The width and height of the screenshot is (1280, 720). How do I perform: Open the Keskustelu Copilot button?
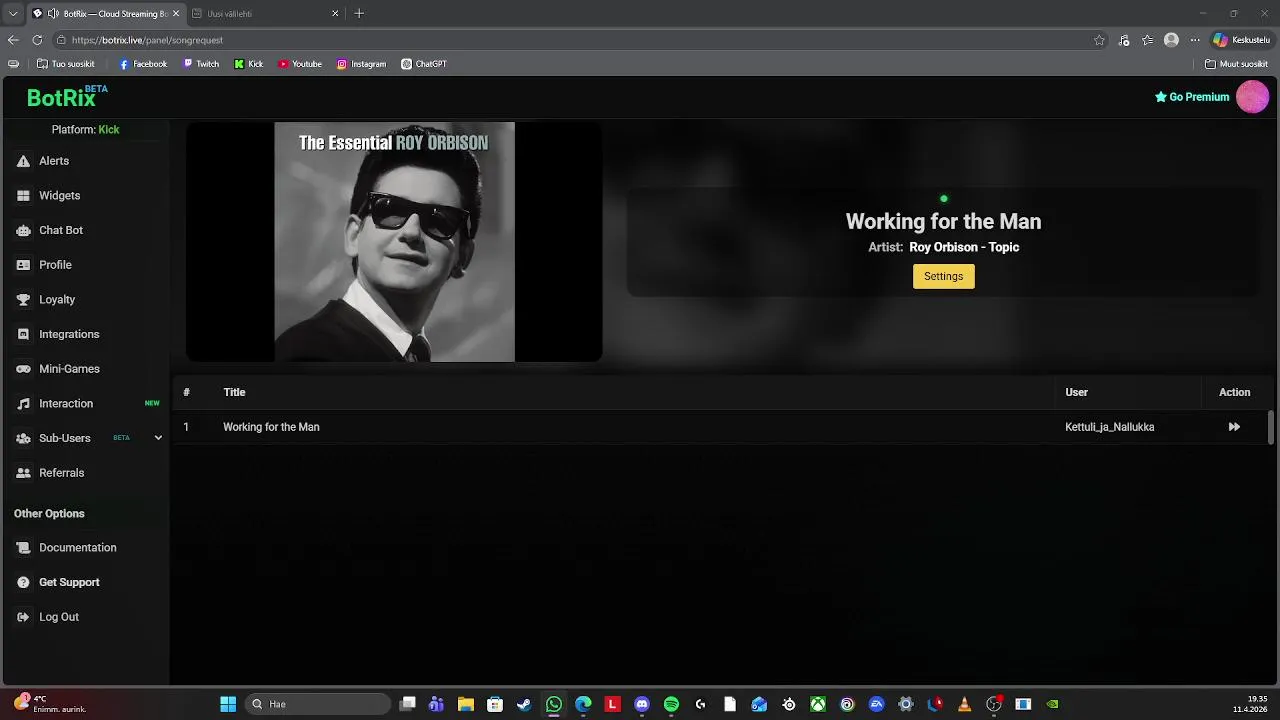click(x=1241, y=40)
